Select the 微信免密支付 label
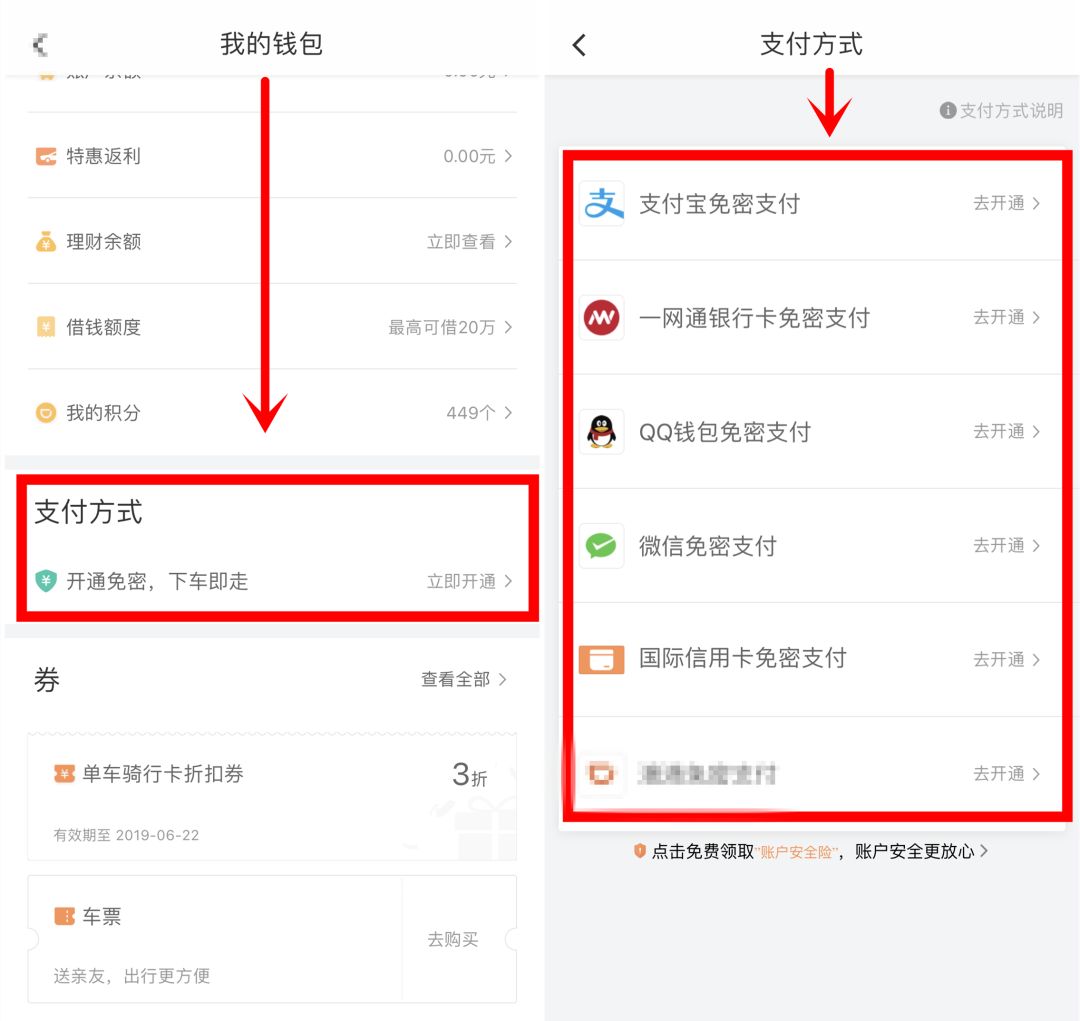The width and height of the screenshot is (1080, 1021). click(x=708, y=546)
